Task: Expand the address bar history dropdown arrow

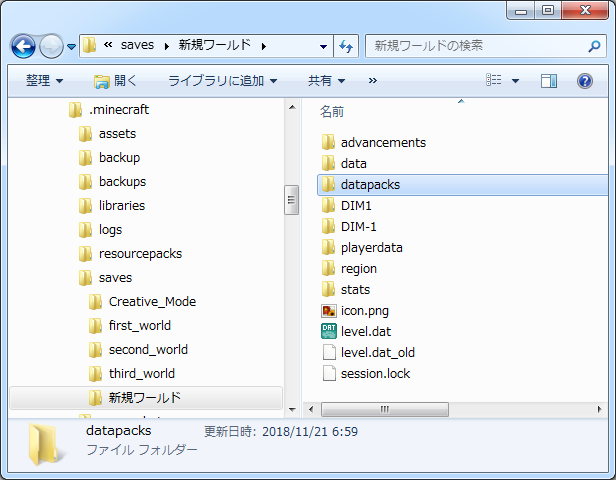Action: [323, 46]
